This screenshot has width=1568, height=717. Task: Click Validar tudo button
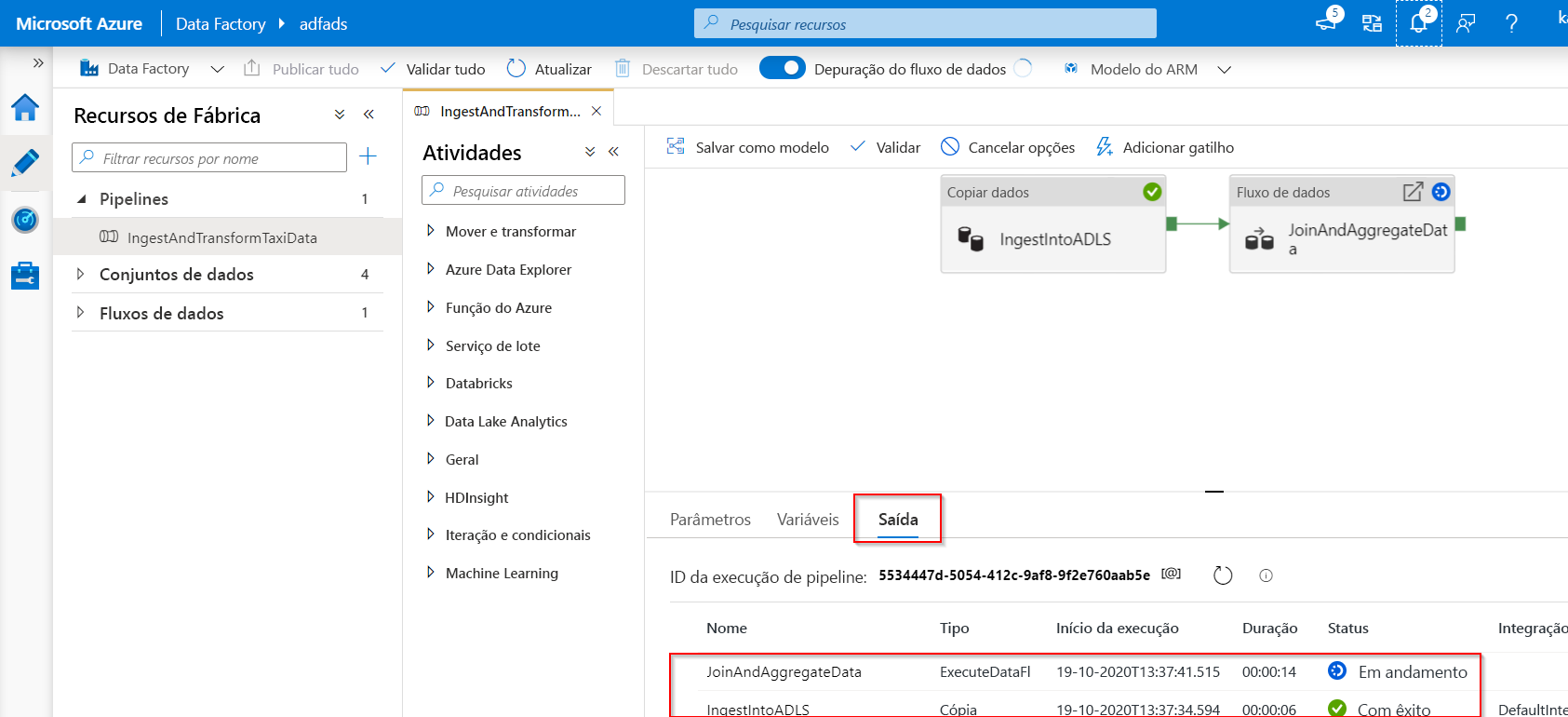(434, 69)
